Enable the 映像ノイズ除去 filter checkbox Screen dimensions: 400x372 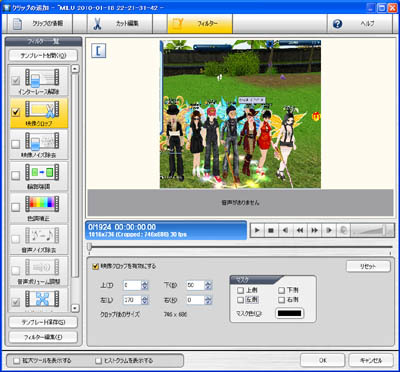tap(15, 144)
